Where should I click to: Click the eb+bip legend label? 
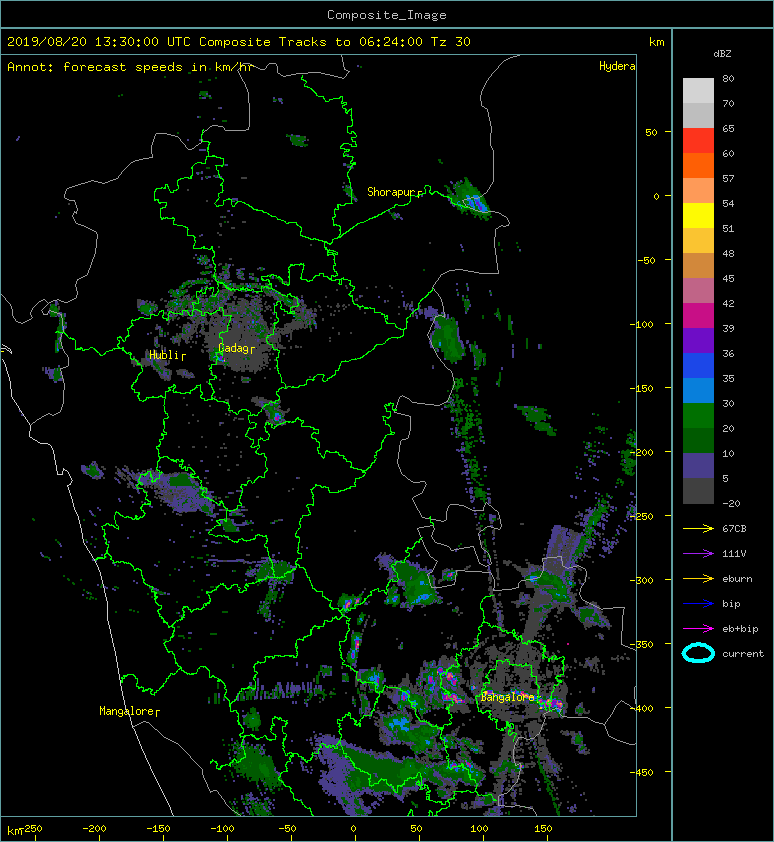coord(740,629)
